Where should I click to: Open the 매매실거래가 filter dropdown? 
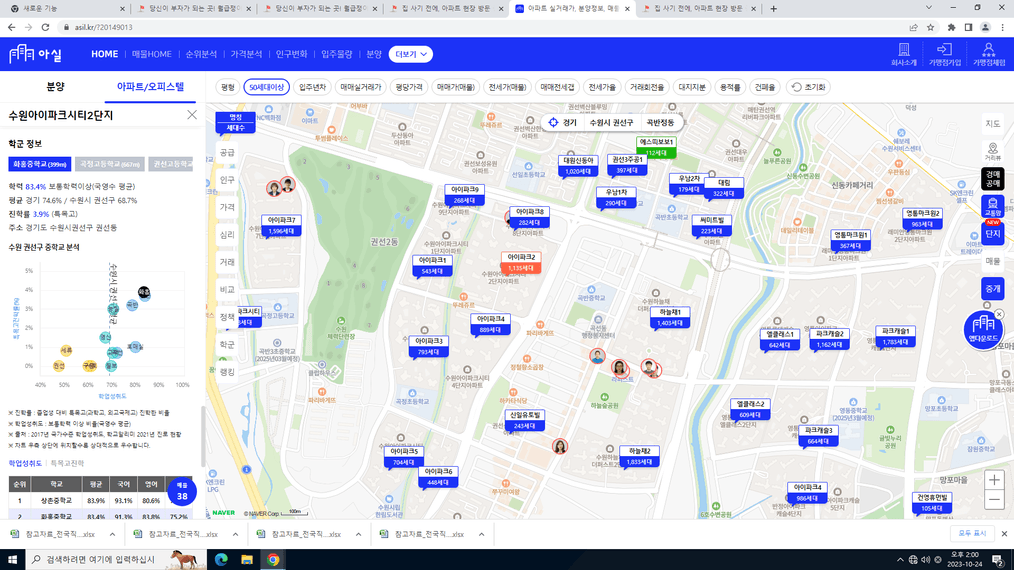coord(361,87)
